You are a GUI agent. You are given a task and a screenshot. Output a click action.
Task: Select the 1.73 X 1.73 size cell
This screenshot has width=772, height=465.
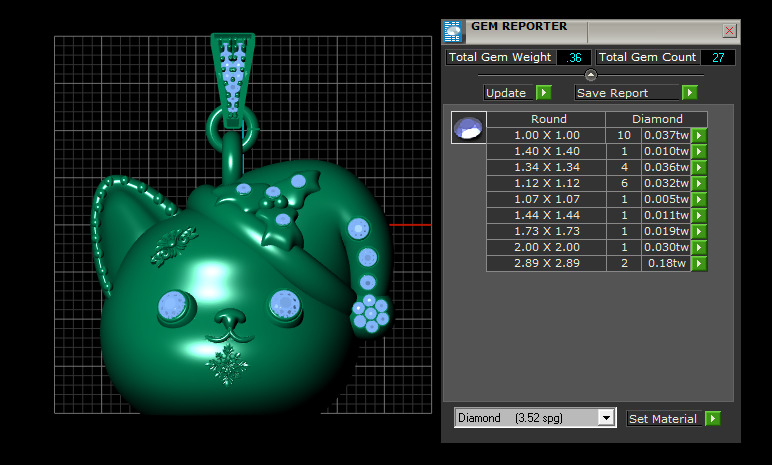pos(546,232)
